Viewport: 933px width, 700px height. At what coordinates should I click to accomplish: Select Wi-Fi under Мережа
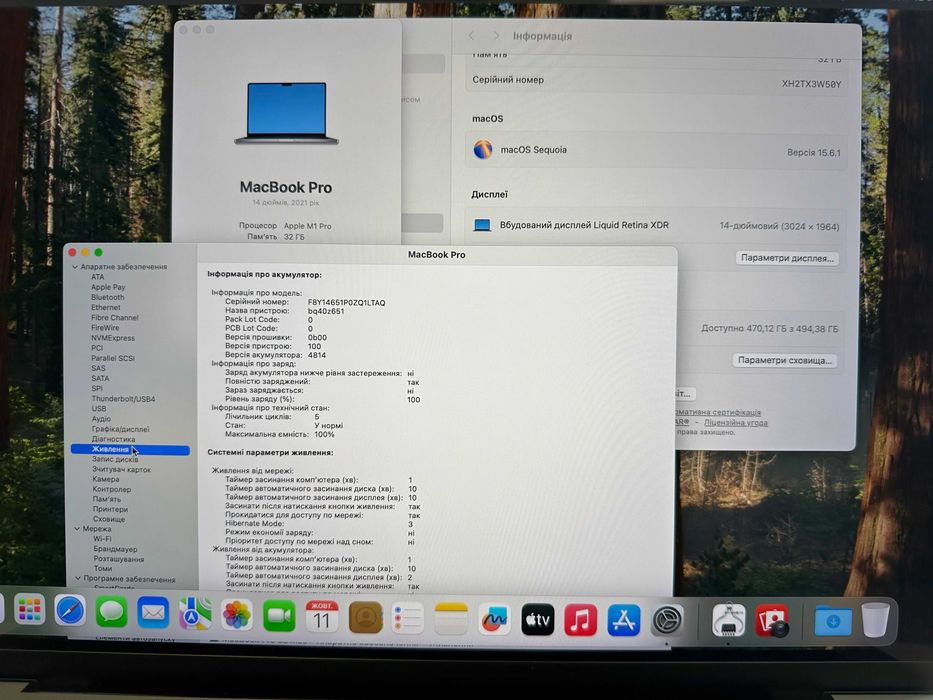(x=102, y=539)
